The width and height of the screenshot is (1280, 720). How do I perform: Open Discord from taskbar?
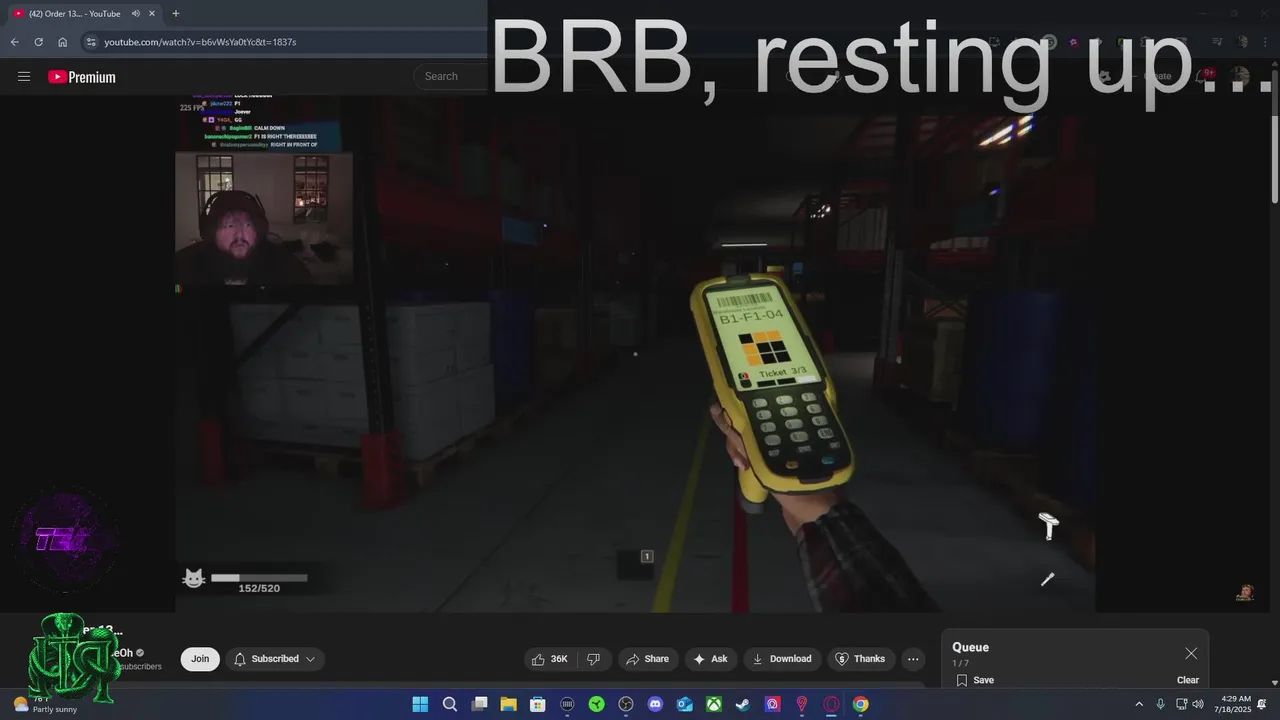point(655,704)
